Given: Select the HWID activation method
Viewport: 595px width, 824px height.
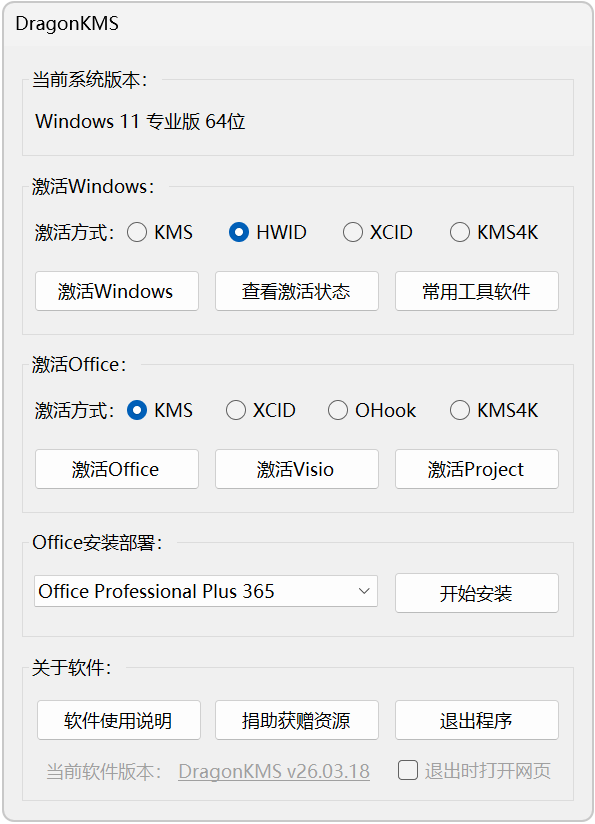Looking at the screenshot, I should (x=239, y=232).
